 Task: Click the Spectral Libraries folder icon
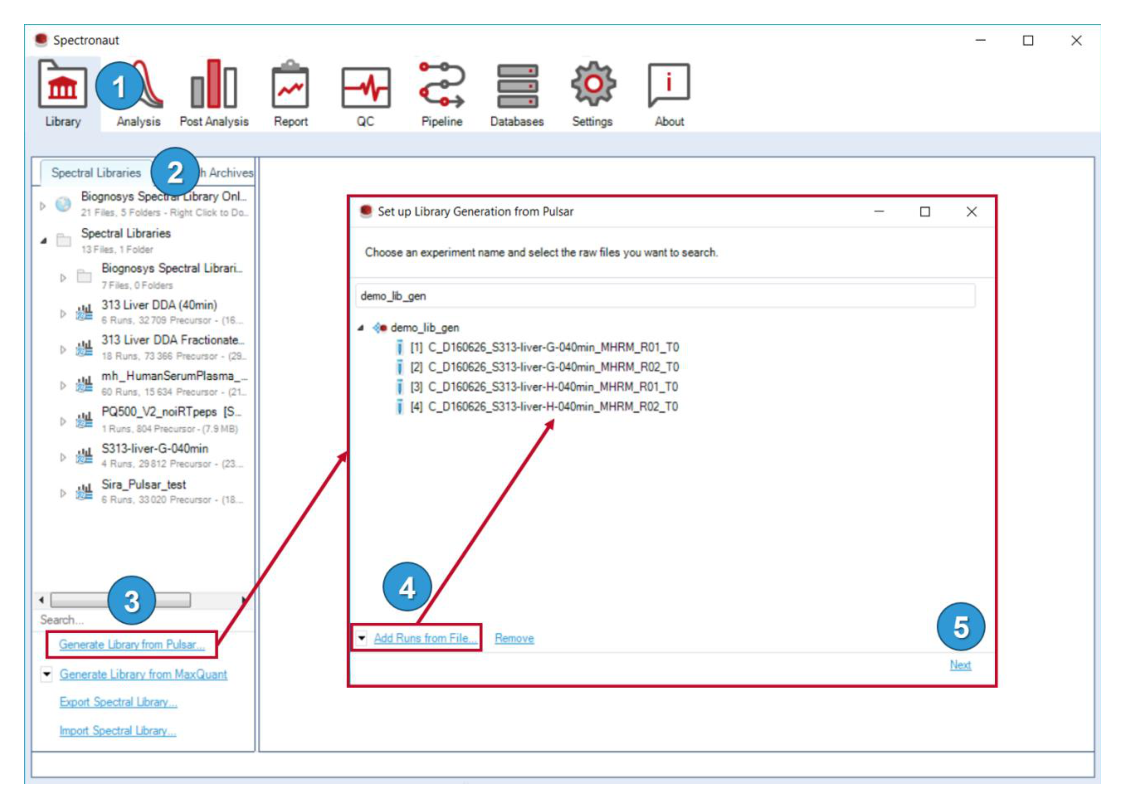click(64, 241)
